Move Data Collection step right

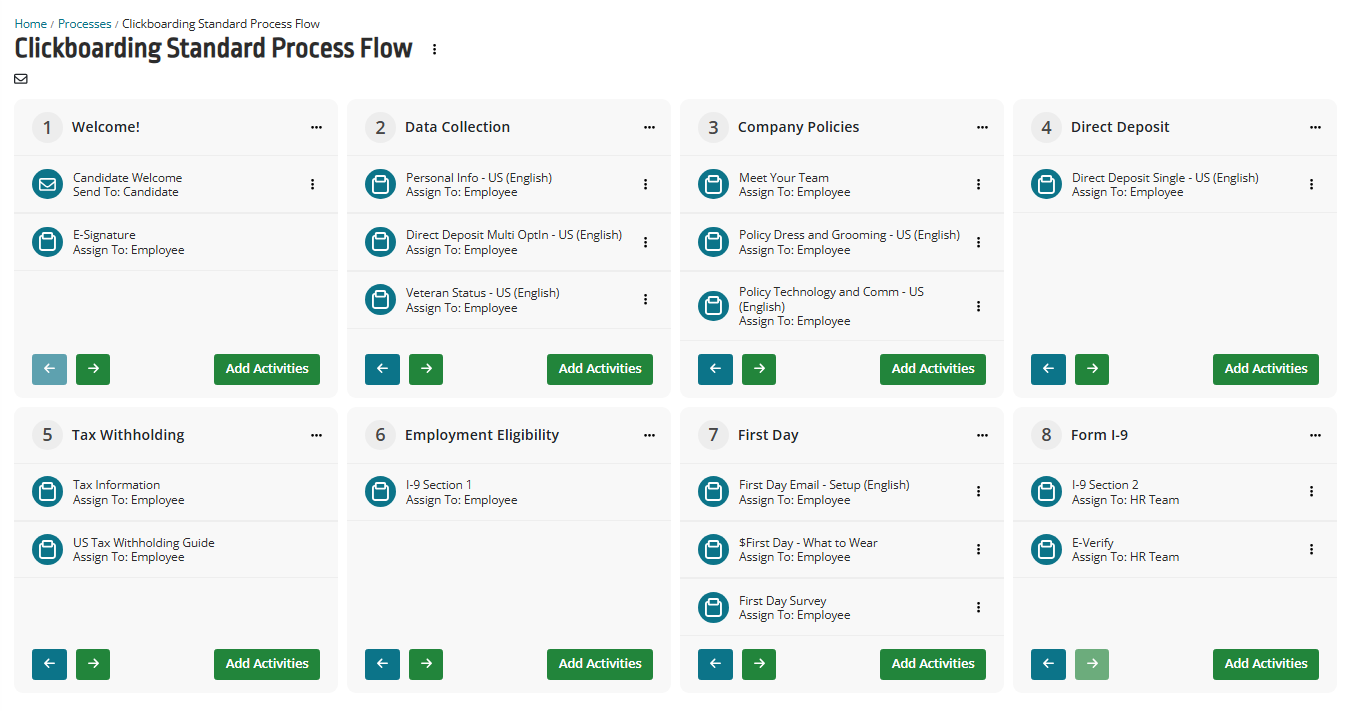(426, 369)
